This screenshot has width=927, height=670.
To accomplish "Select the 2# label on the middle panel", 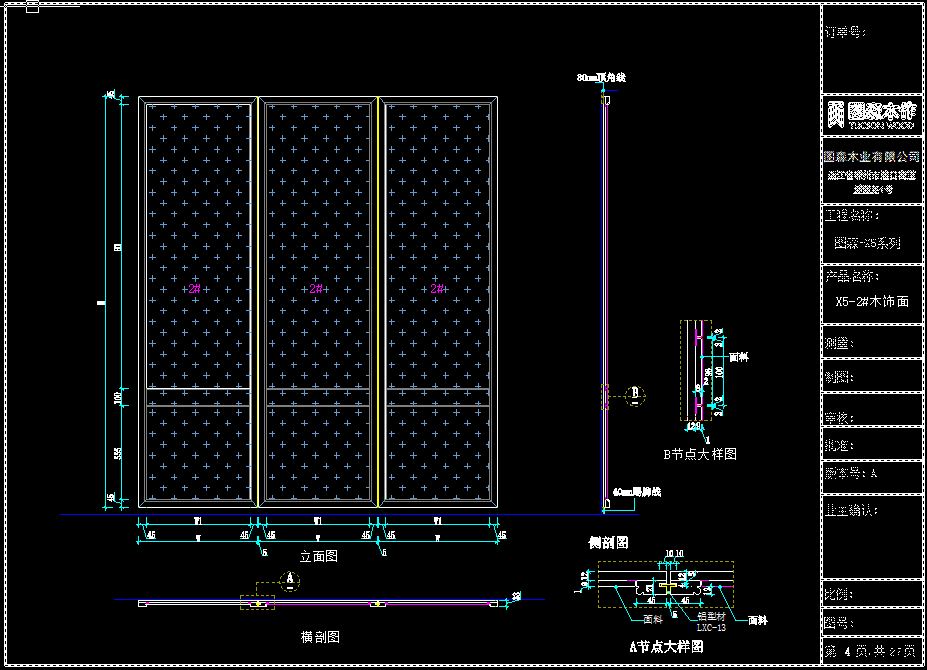I will (316, 289).
